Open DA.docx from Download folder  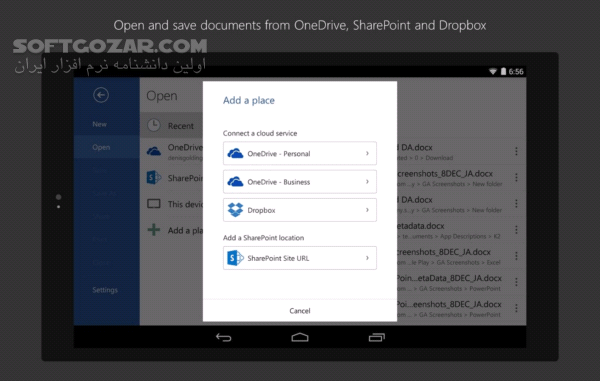[x=453, y=151]
